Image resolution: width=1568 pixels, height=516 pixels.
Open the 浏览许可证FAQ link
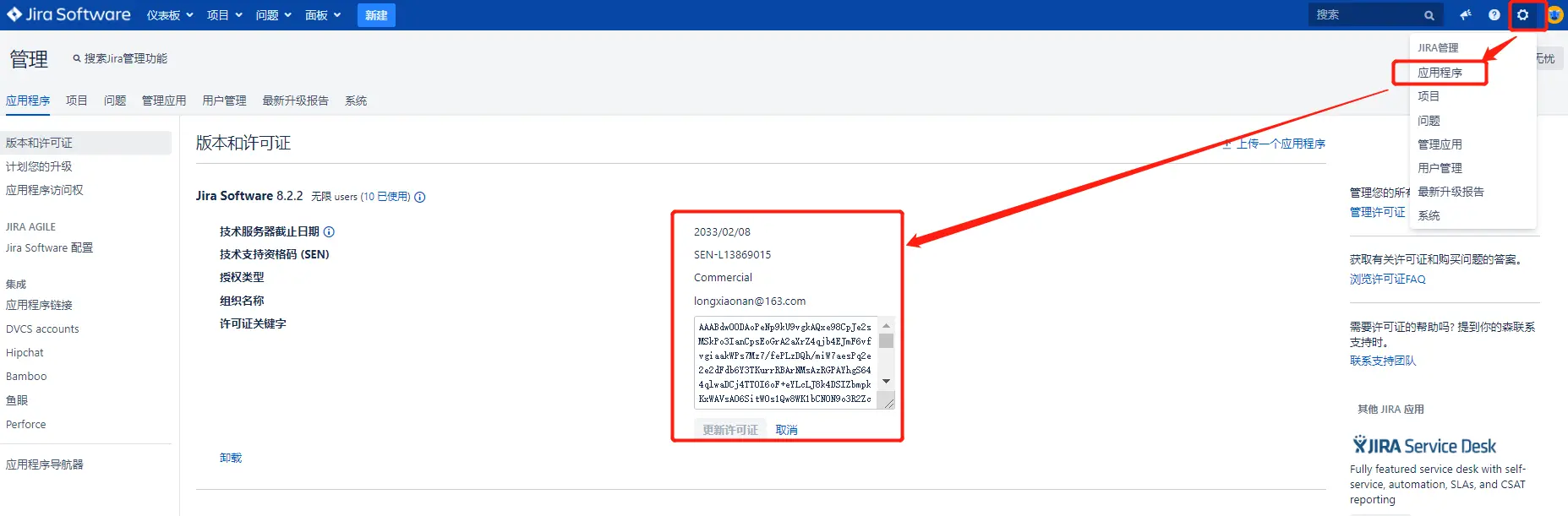point(1388,279)
